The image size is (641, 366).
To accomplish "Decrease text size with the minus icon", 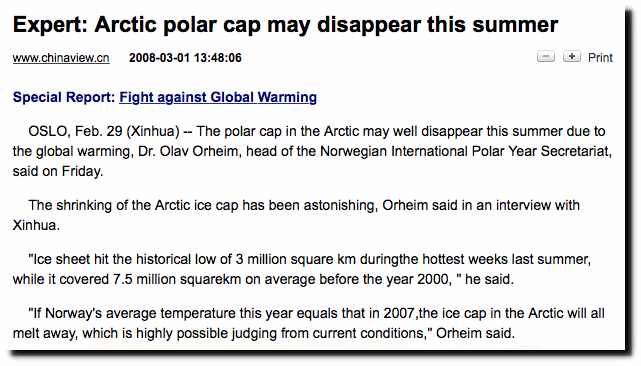I will (546, 56).
